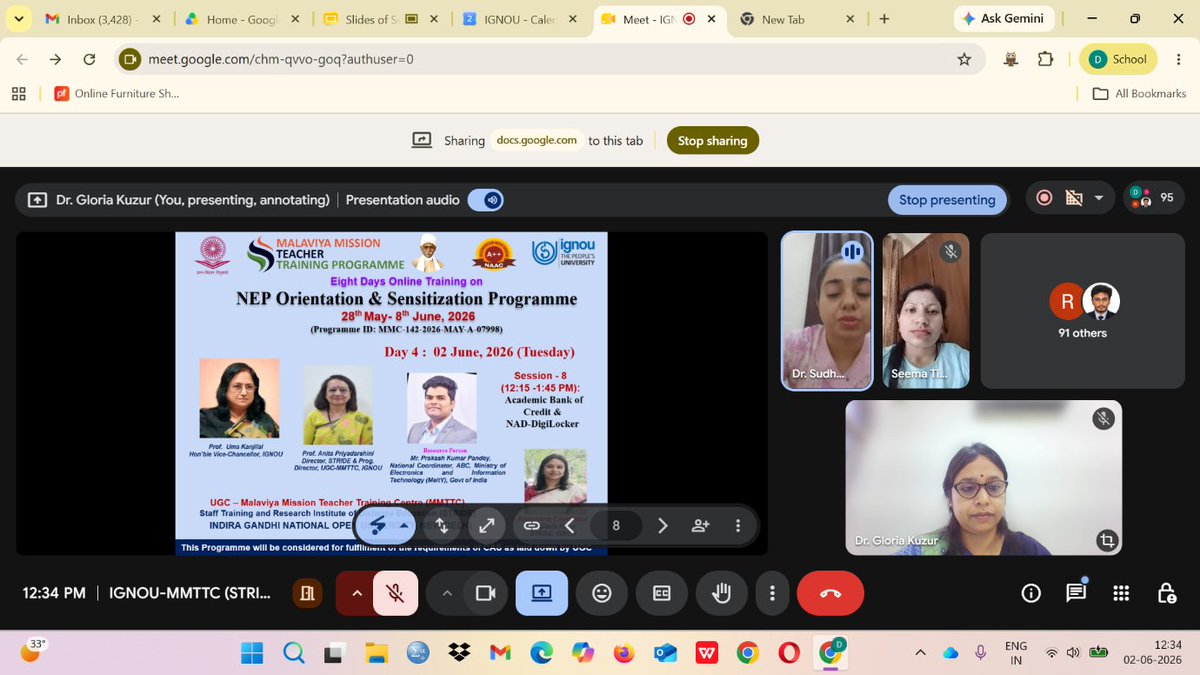This screenshot has height=675, width=1200.
Task: Open activities grid icon
Action: pyautogui.click(x=1121, y=593)
